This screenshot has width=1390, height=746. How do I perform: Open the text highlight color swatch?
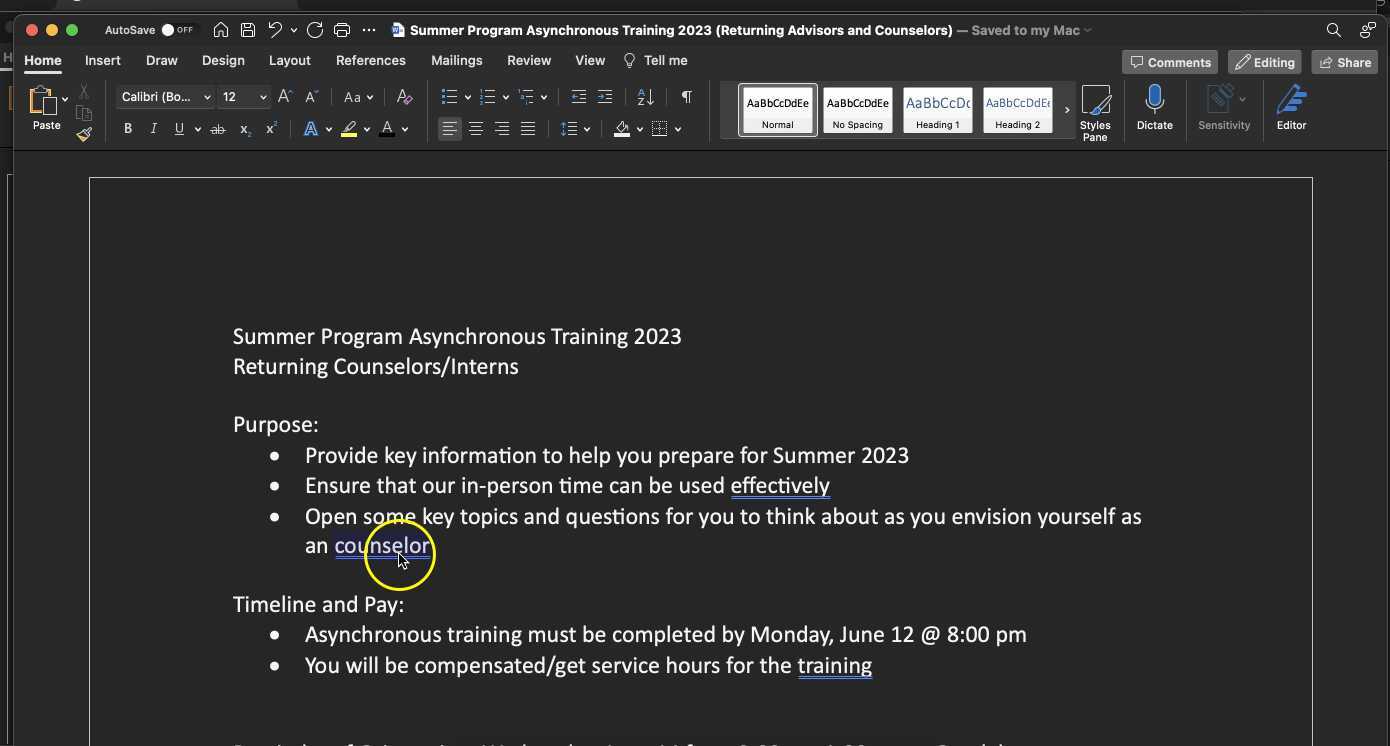(350, 129)
